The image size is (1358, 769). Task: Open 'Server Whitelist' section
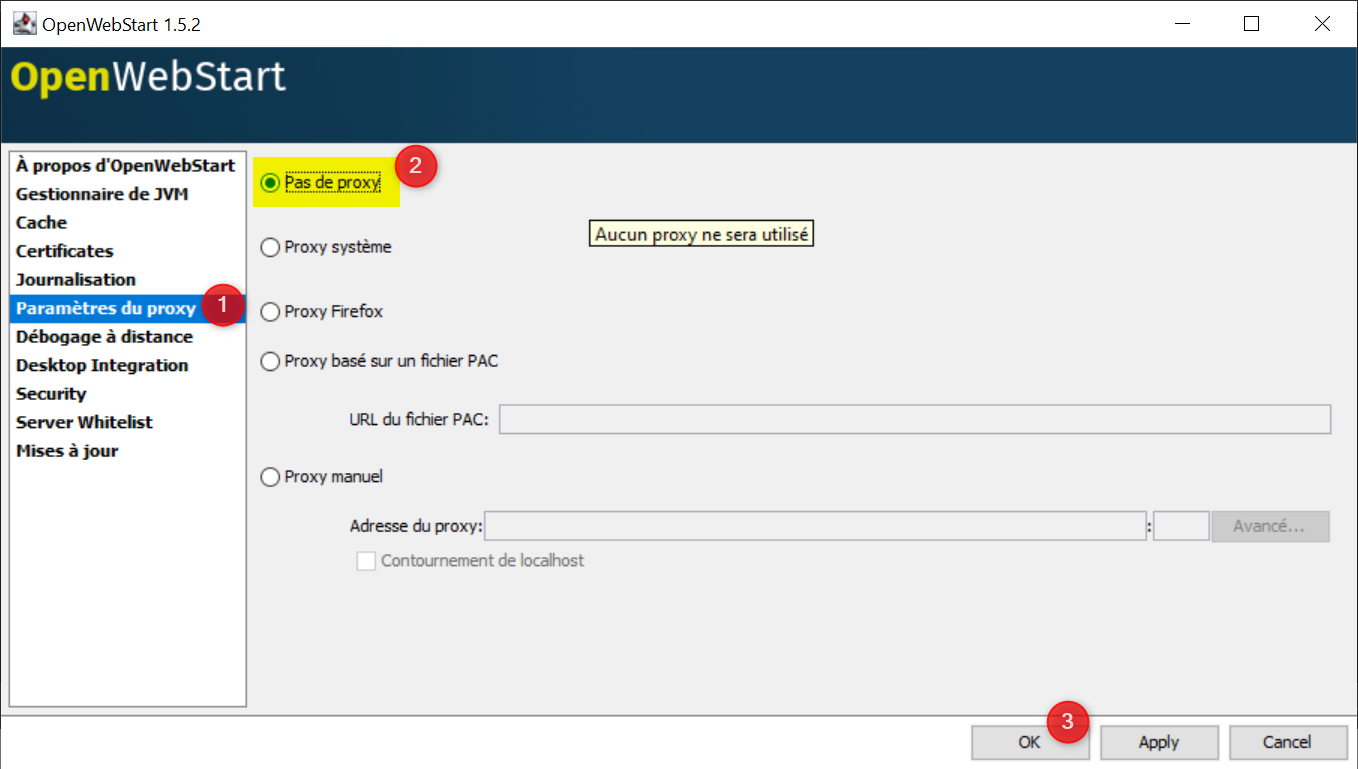[x=84, y=422]
